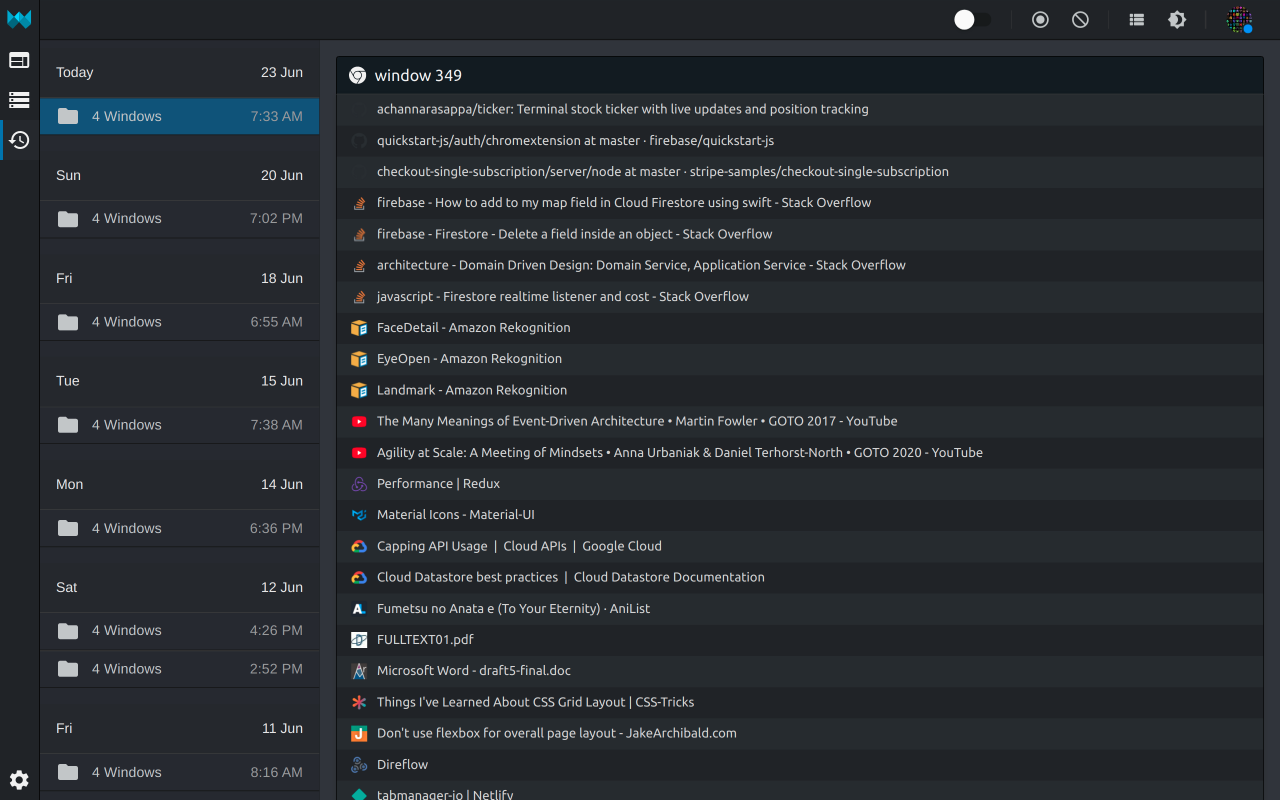
Task: Open the FULLTEXT01.pdf tab
Action: pos(425,639)
